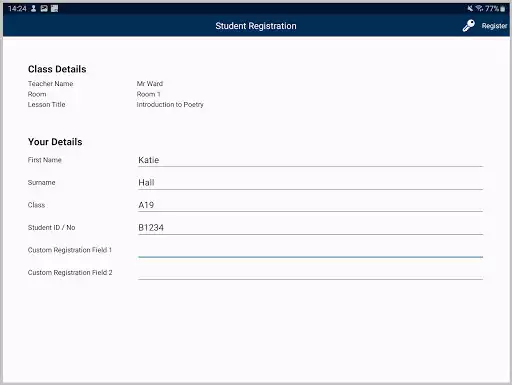Click the First Name field containing Katie
The image size is (512, 385).
click(310, 160)
